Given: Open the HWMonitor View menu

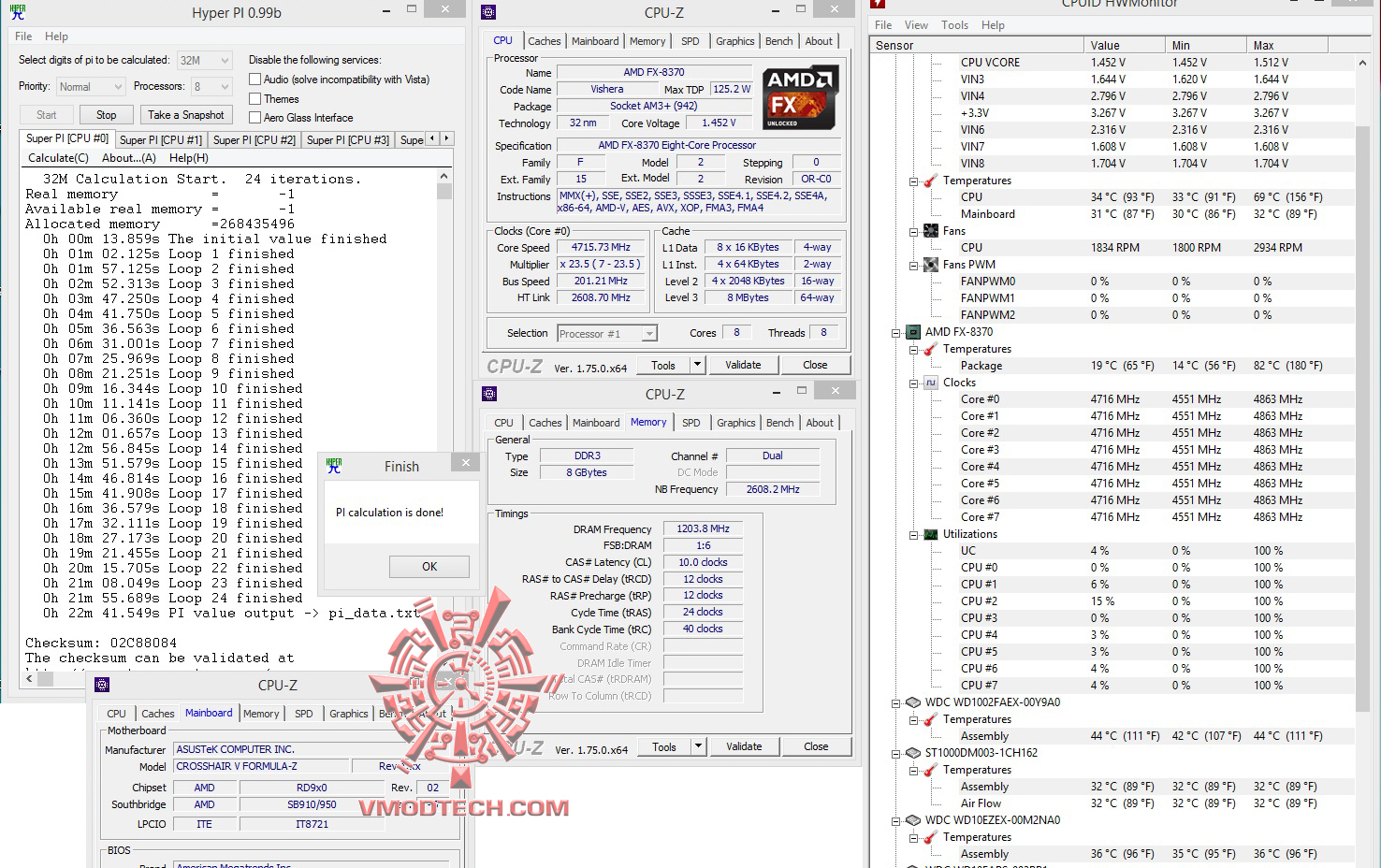Looking at the screenshot, I should 916,25.
